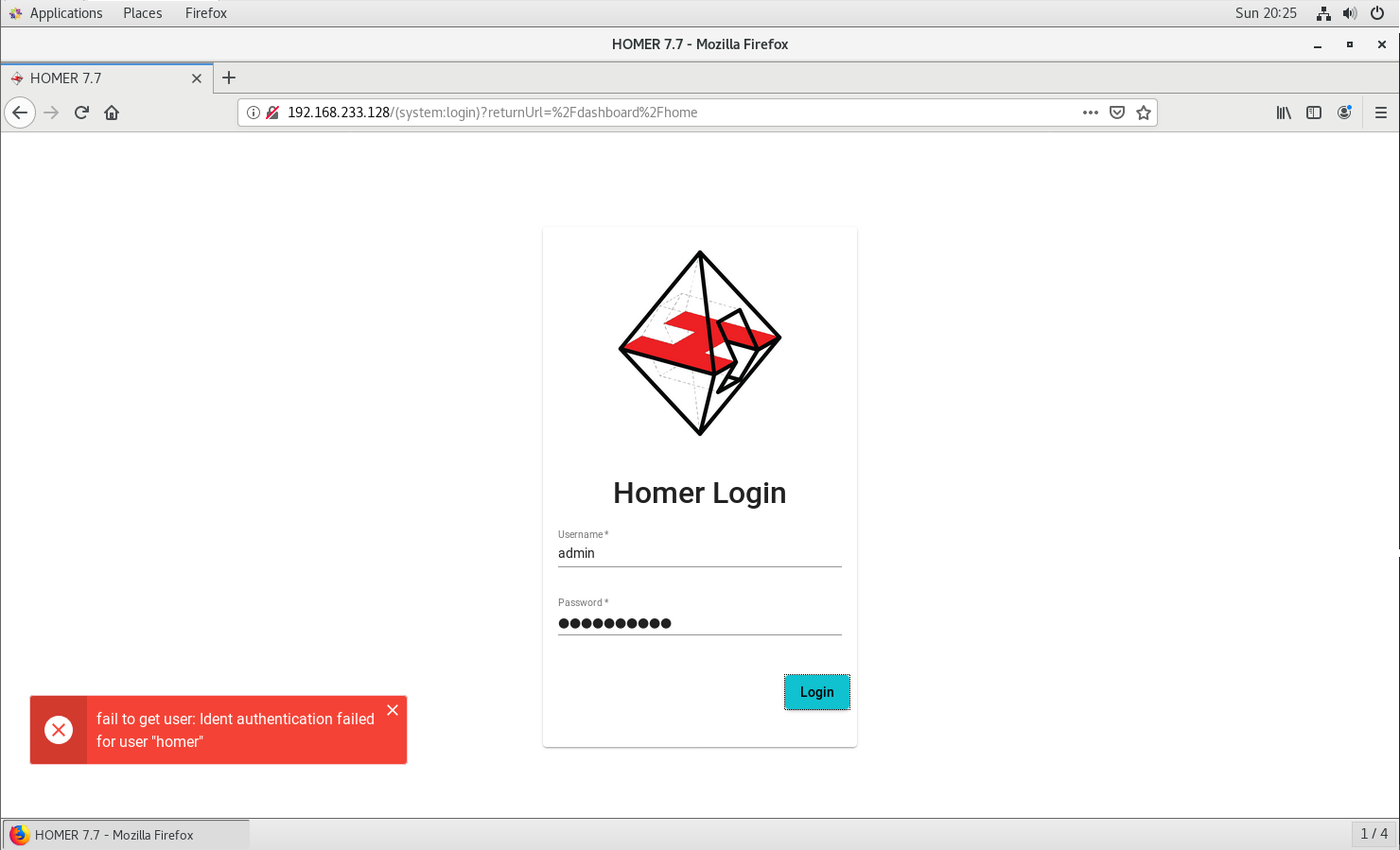Screen dimensions: 1400x850
Task: Switch workspace using 1 / 4 indicator
Action: tap(1374, 834)
